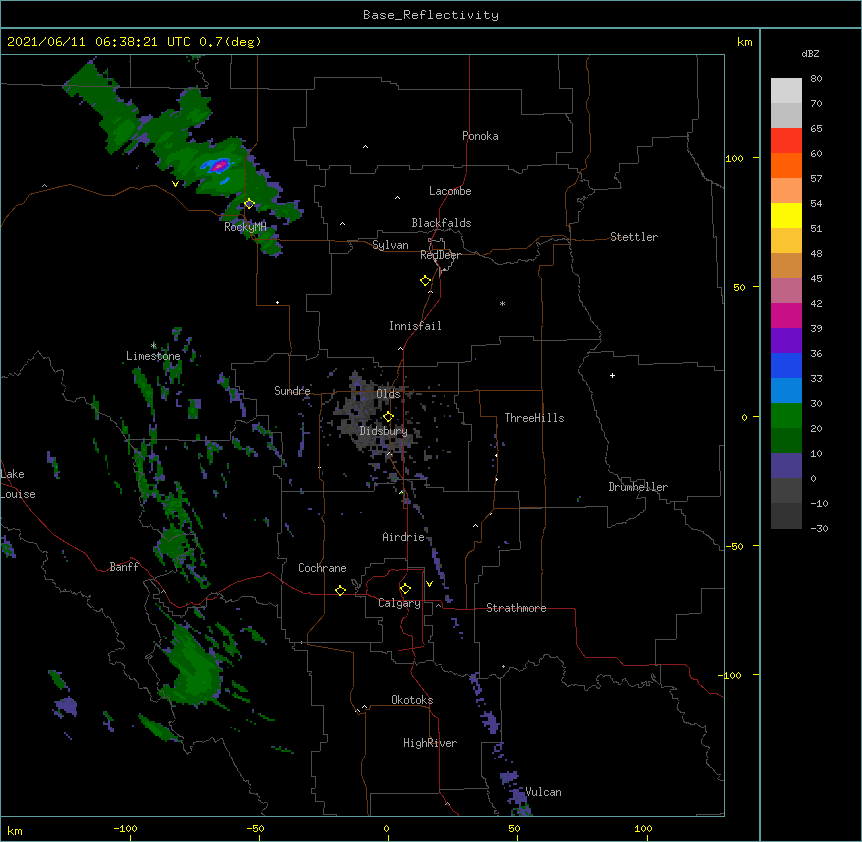Screen dimensions: 862x842
Task: Click the yellow diamond marker under Cochrane
Action: 340,590
